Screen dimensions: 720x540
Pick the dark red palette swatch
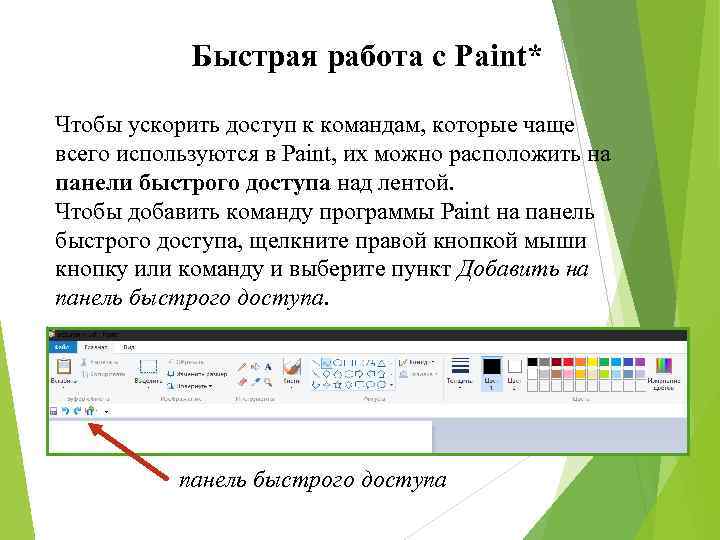click(x=556, y=362)
